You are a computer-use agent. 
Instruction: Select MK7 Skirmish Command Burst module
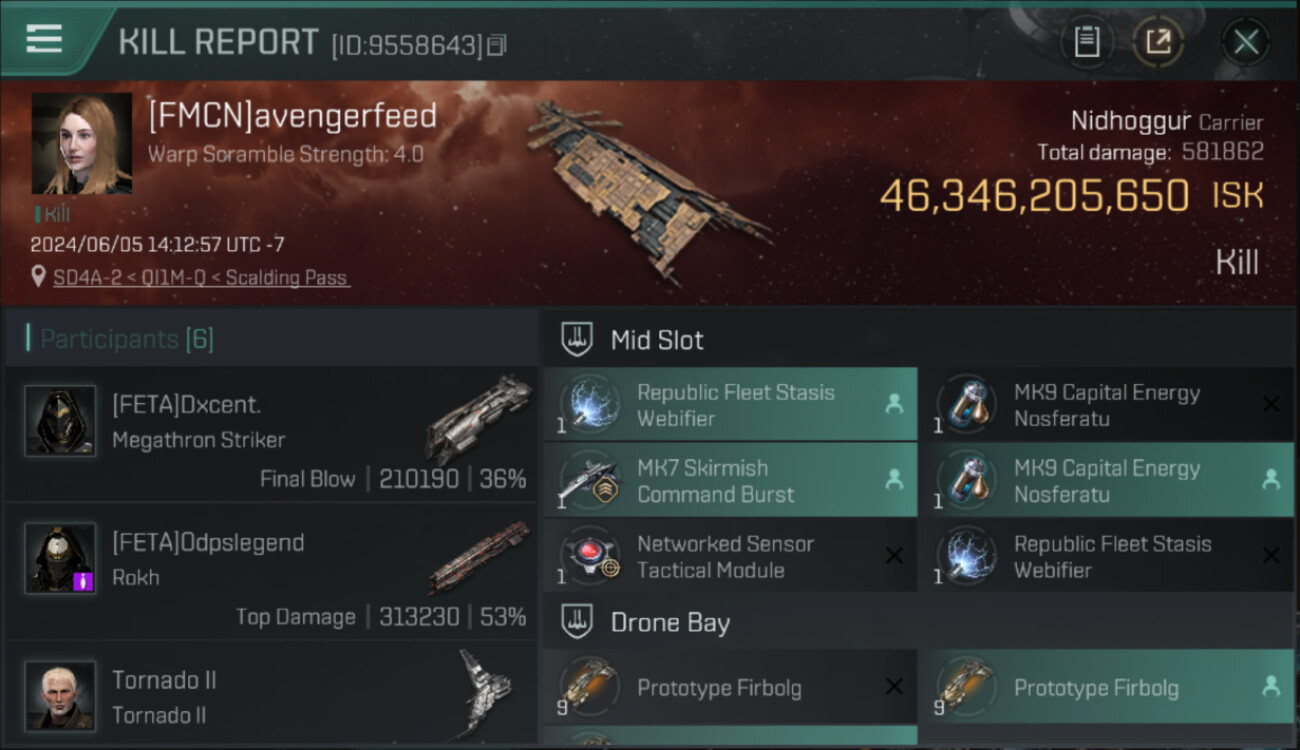(x=730, y=481)
